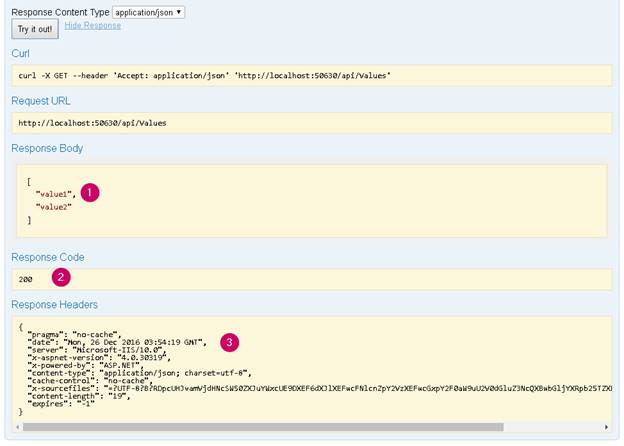Click the Request URL heading
This screenshot has height=446, width=624.
point(41,101)
